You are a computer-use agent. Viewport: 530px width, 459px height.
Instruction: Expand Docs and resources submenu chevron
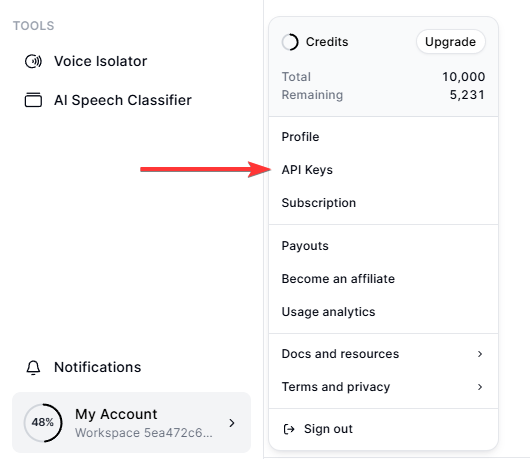click(480, 354)
